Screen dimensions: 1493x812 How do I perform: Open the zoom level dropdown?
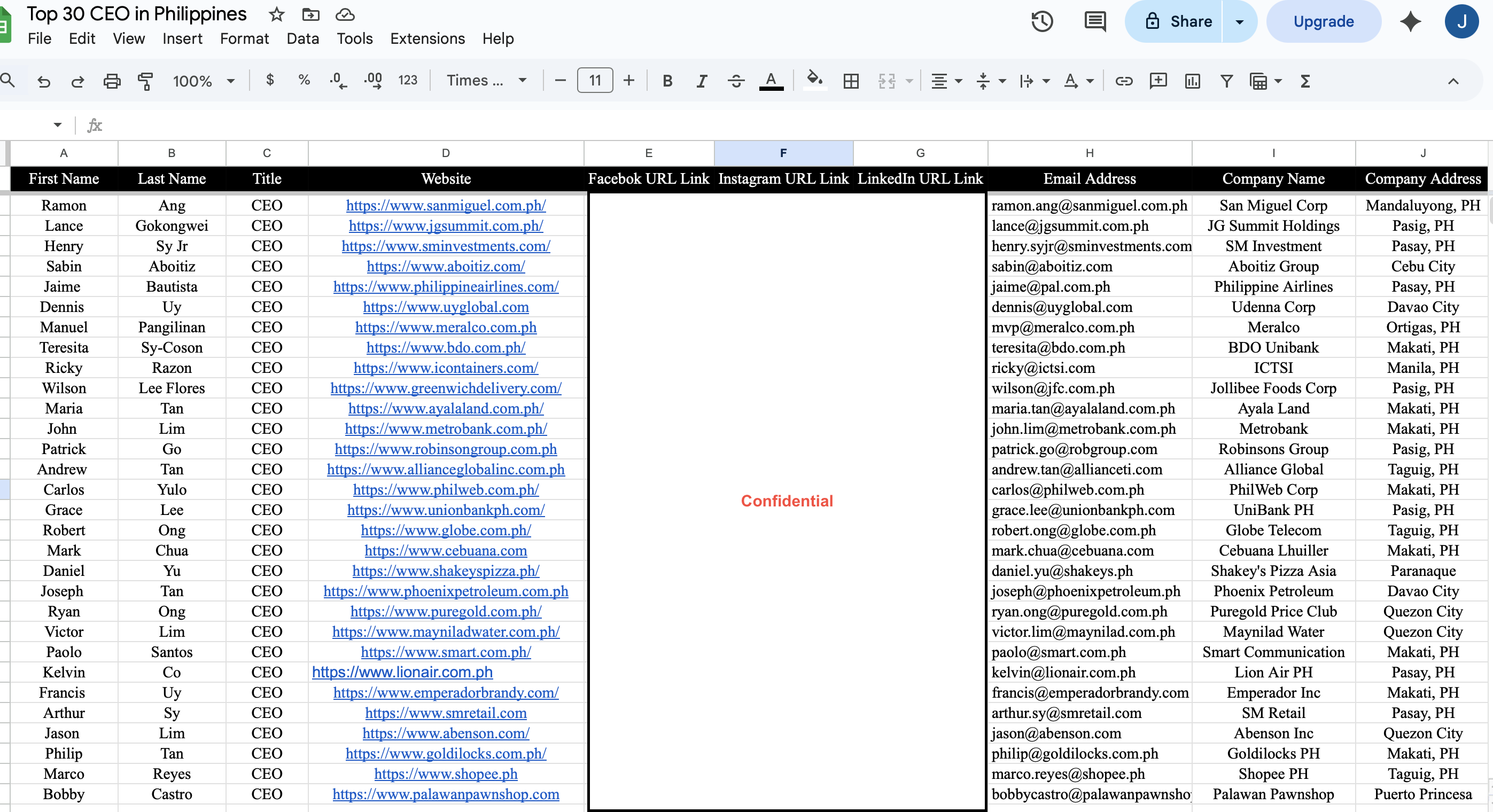[203, 81]
